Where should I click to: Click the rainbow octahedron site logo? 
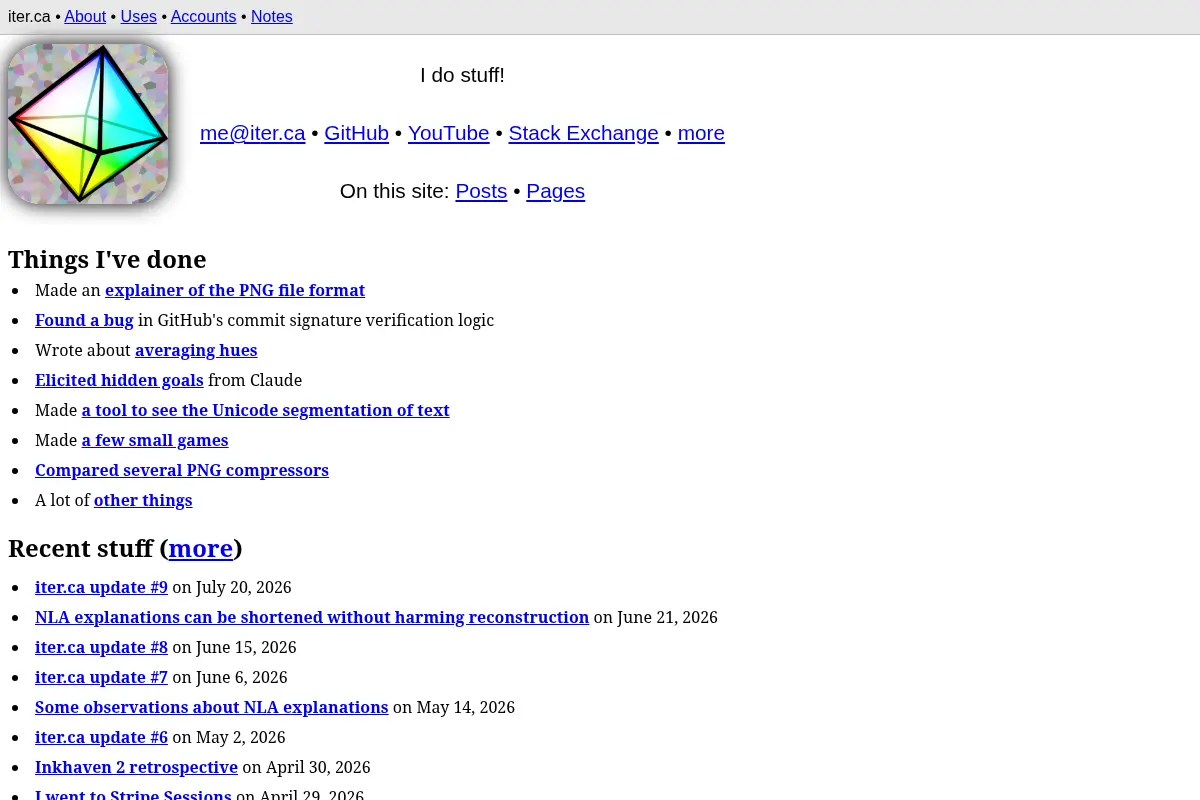(88, 123)
